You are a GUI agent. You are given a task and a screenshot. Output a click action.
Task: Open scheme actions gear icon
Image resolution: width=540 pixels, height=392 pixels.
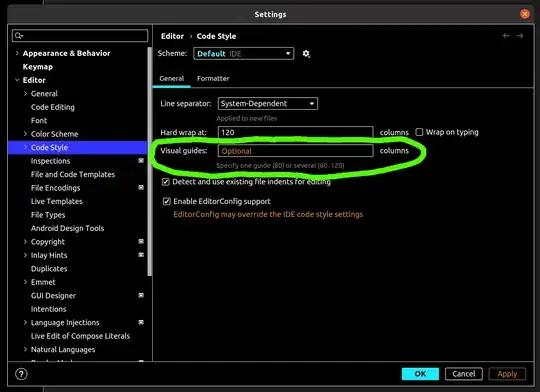click(x=306, y=54)
